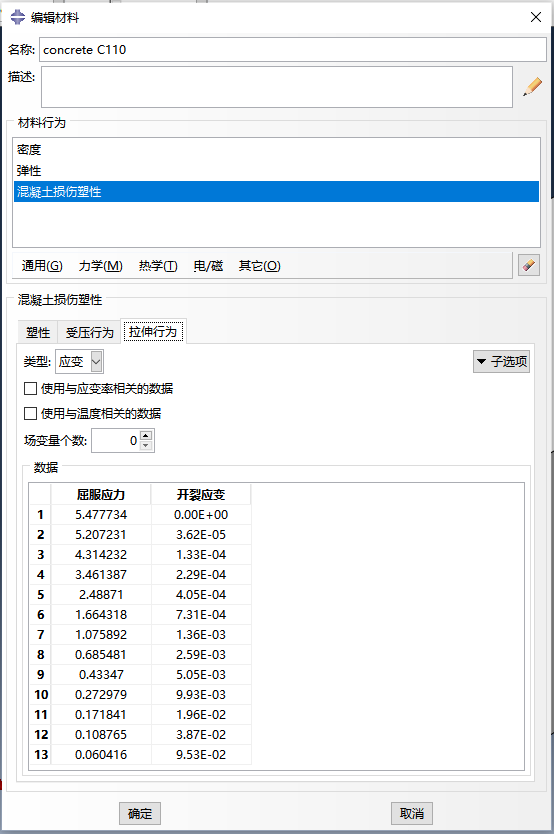Click the 描述 text area
The image size is (554, 834).
277,87
